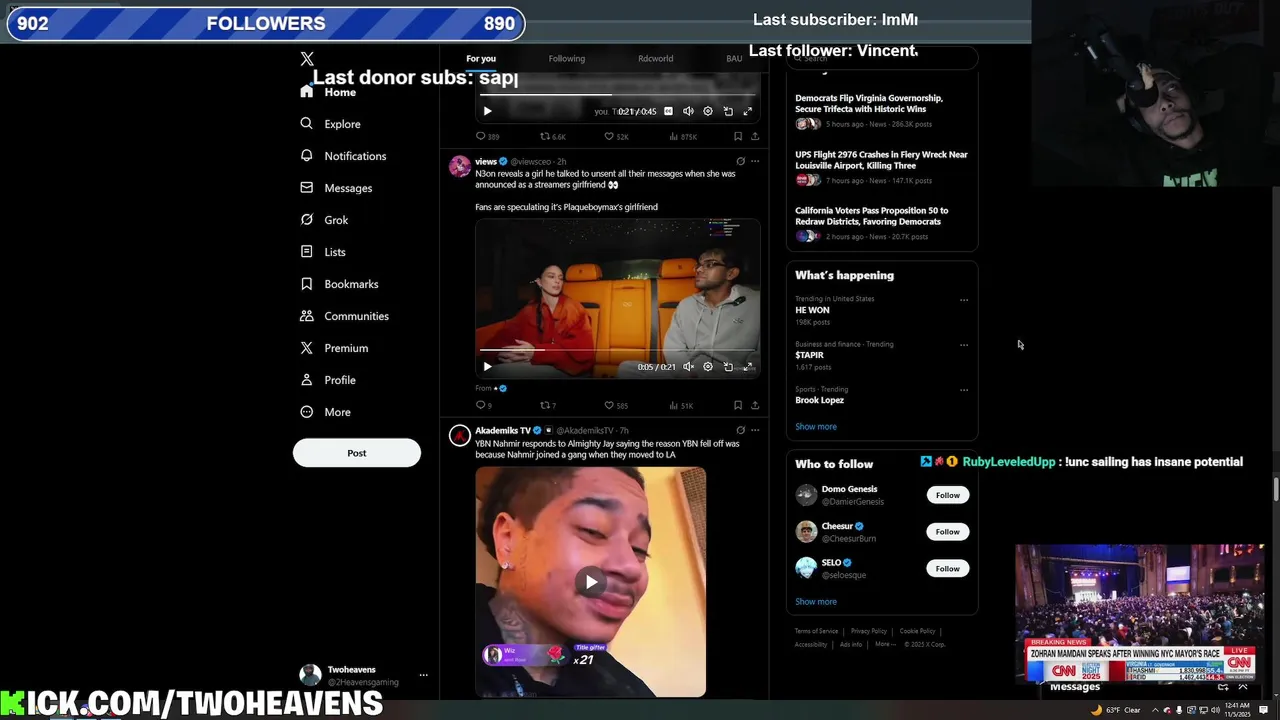Repost the views post
This screenshot has width=1280, height=720.
pyautogui.click(x=546, y=405)
